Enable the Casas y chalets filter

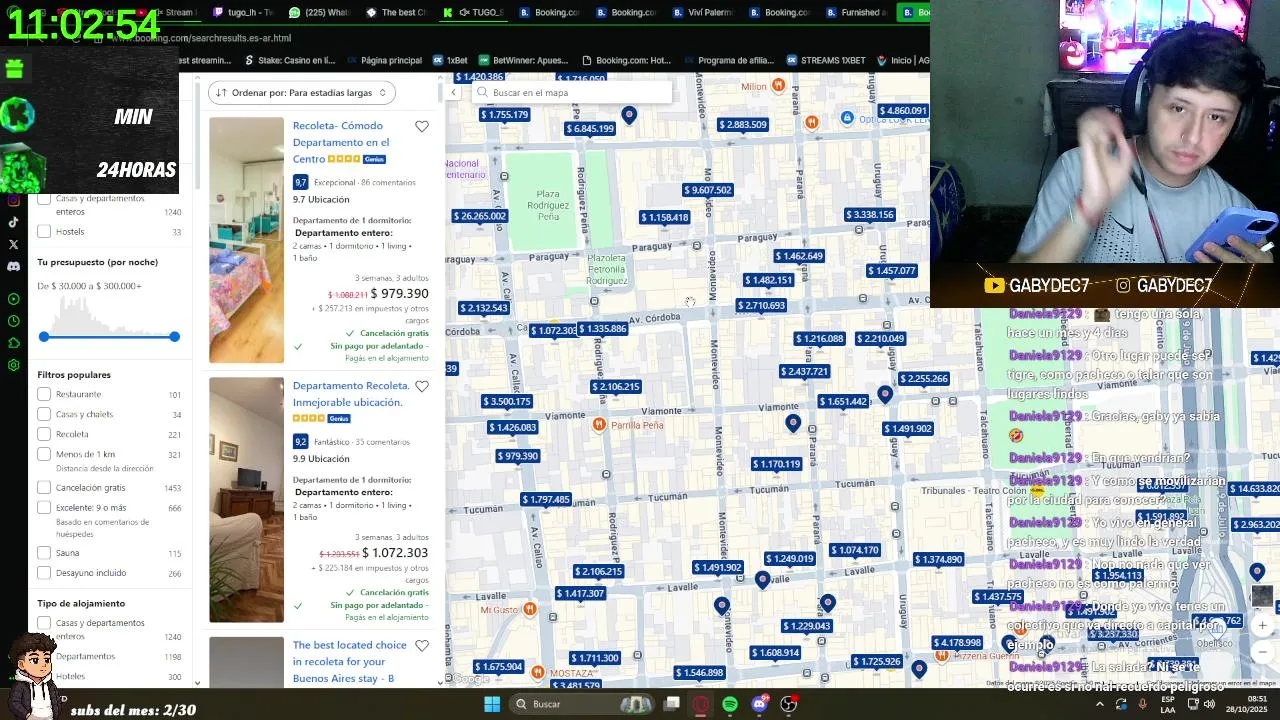tap(44, 414)
